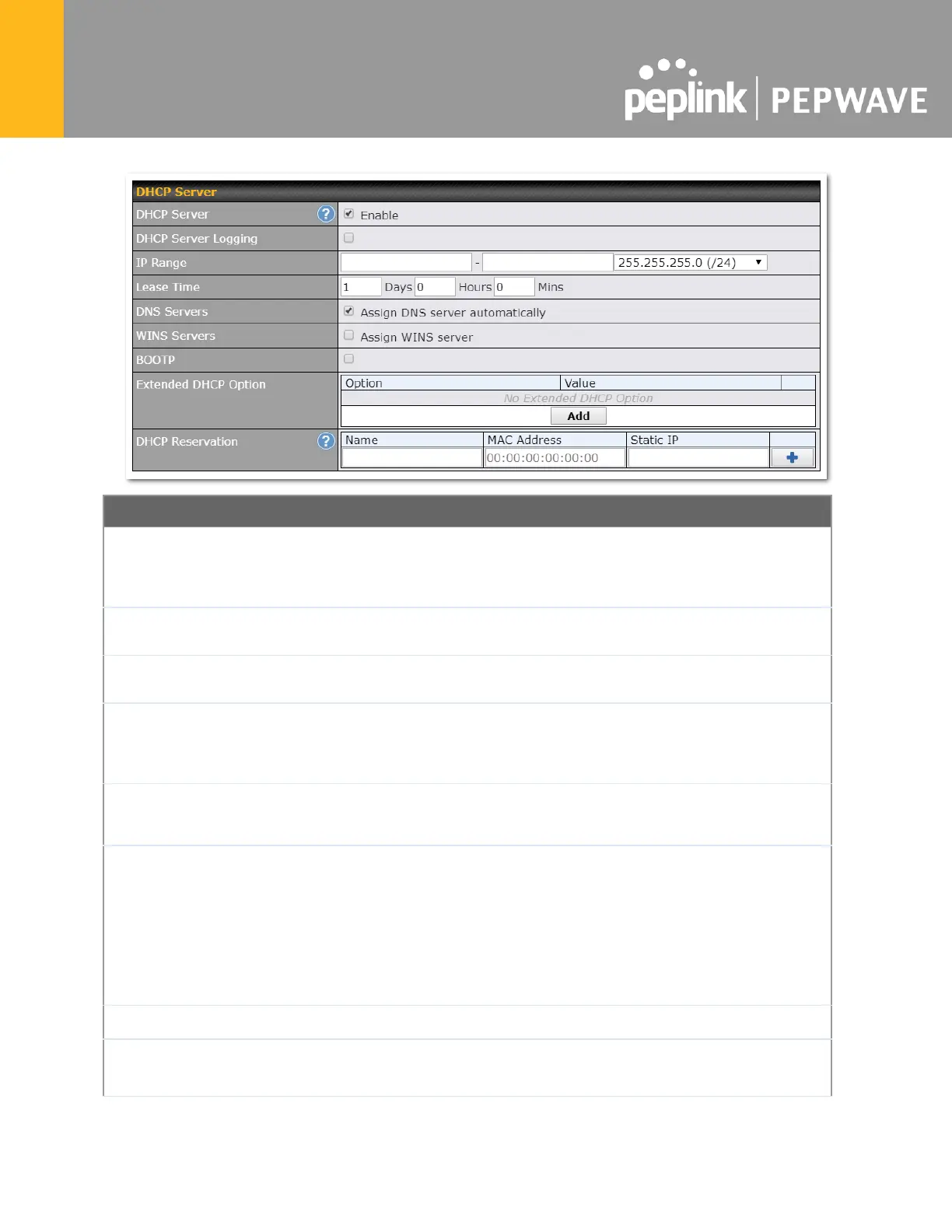952x1232 pixels.
Task: Open subnet mask 255.255.255.0 (/24) dropdown
Action: tap(691, 263)
